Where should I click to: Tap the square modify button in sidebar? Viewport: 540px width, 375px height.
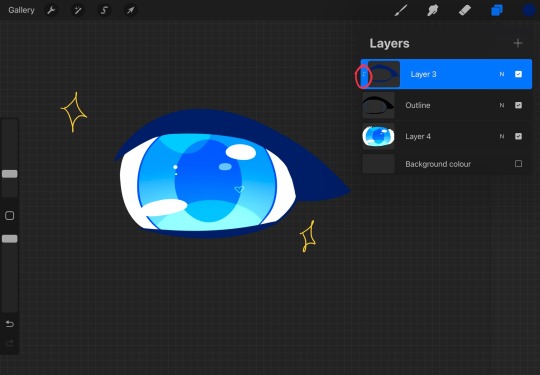pyautogui.click(x=10, y=216)
